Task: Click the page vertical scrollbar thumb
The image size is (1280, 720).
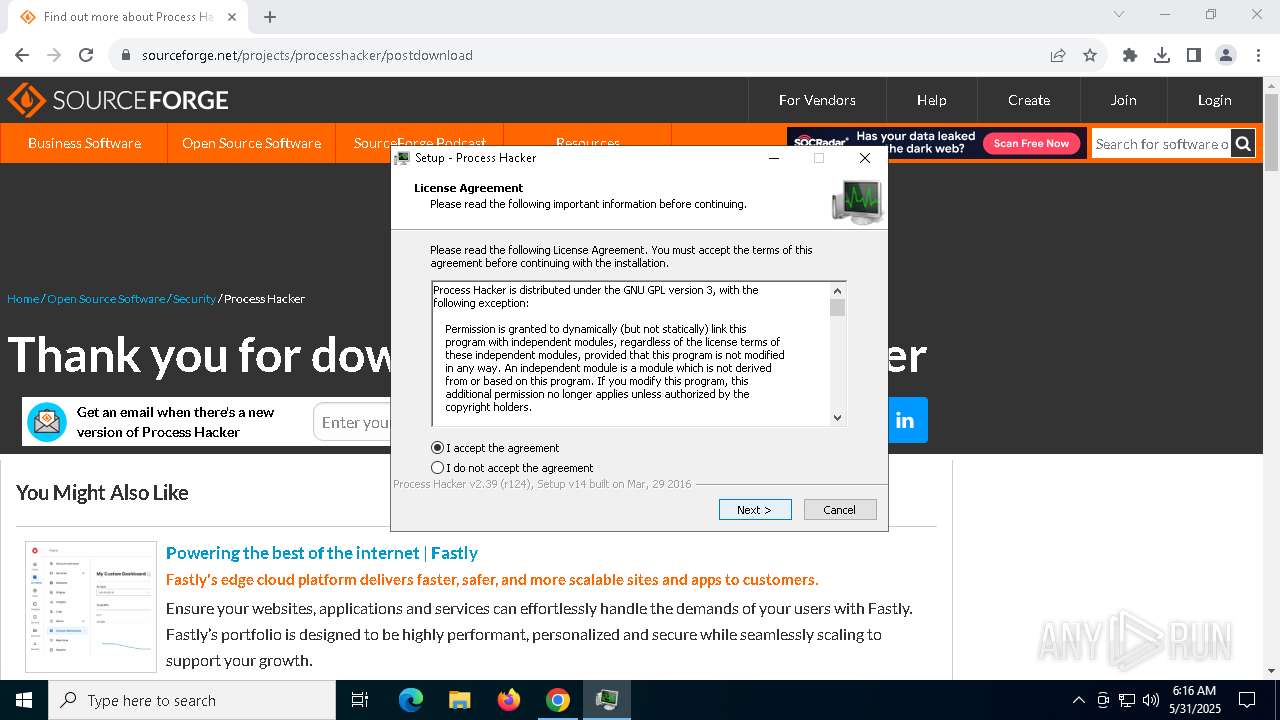Action: coord(1271,132)
